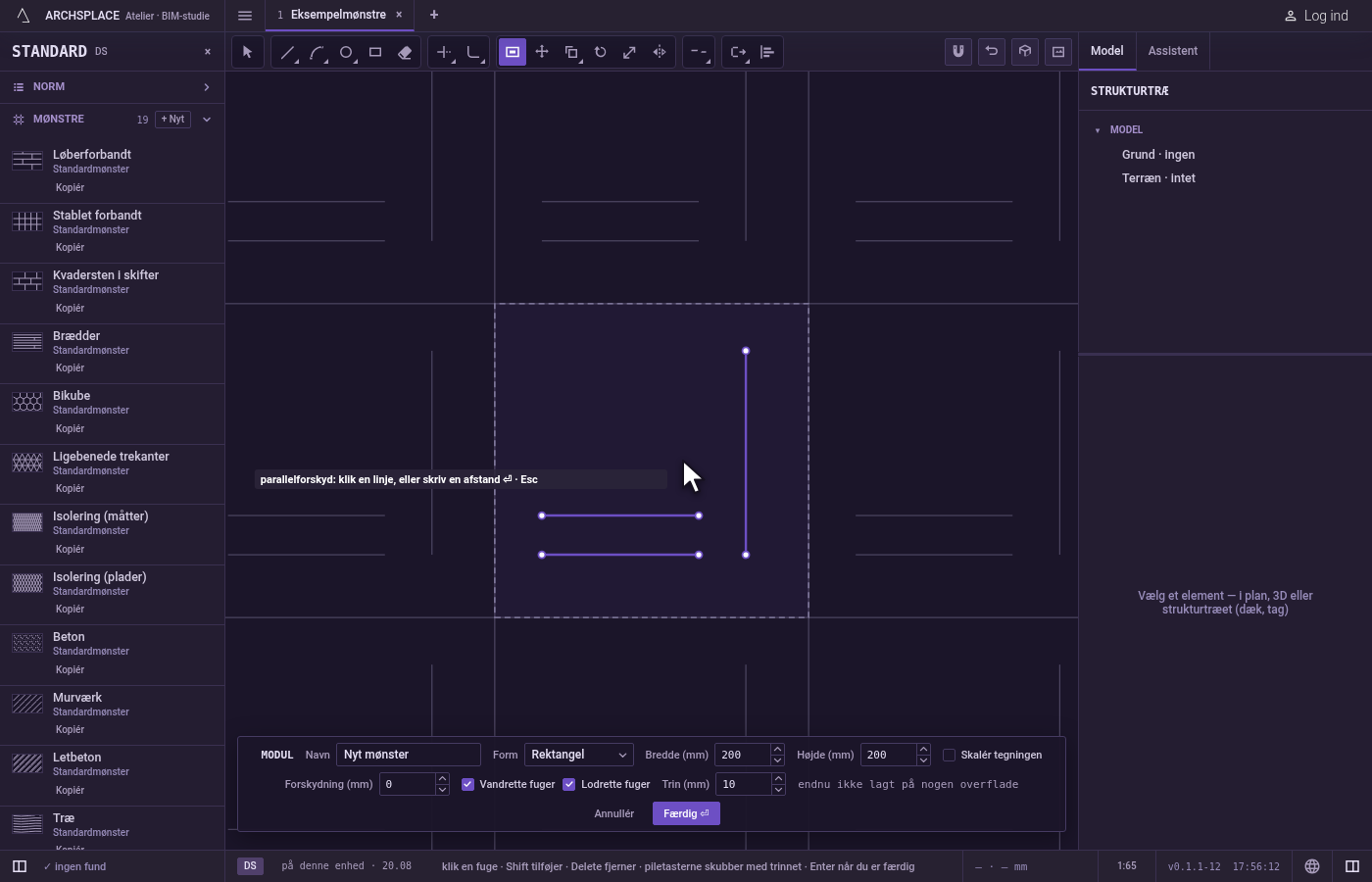
Task: Increase the Bredde value with up arrow
Action: point(777,750)
